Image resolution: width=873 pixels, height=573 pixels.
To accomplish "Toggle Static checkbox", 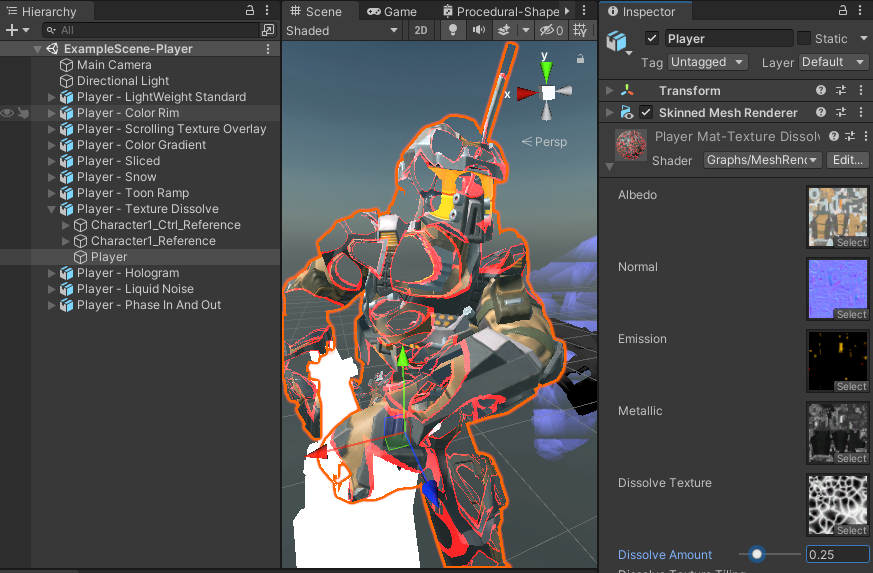I will 803,38.
